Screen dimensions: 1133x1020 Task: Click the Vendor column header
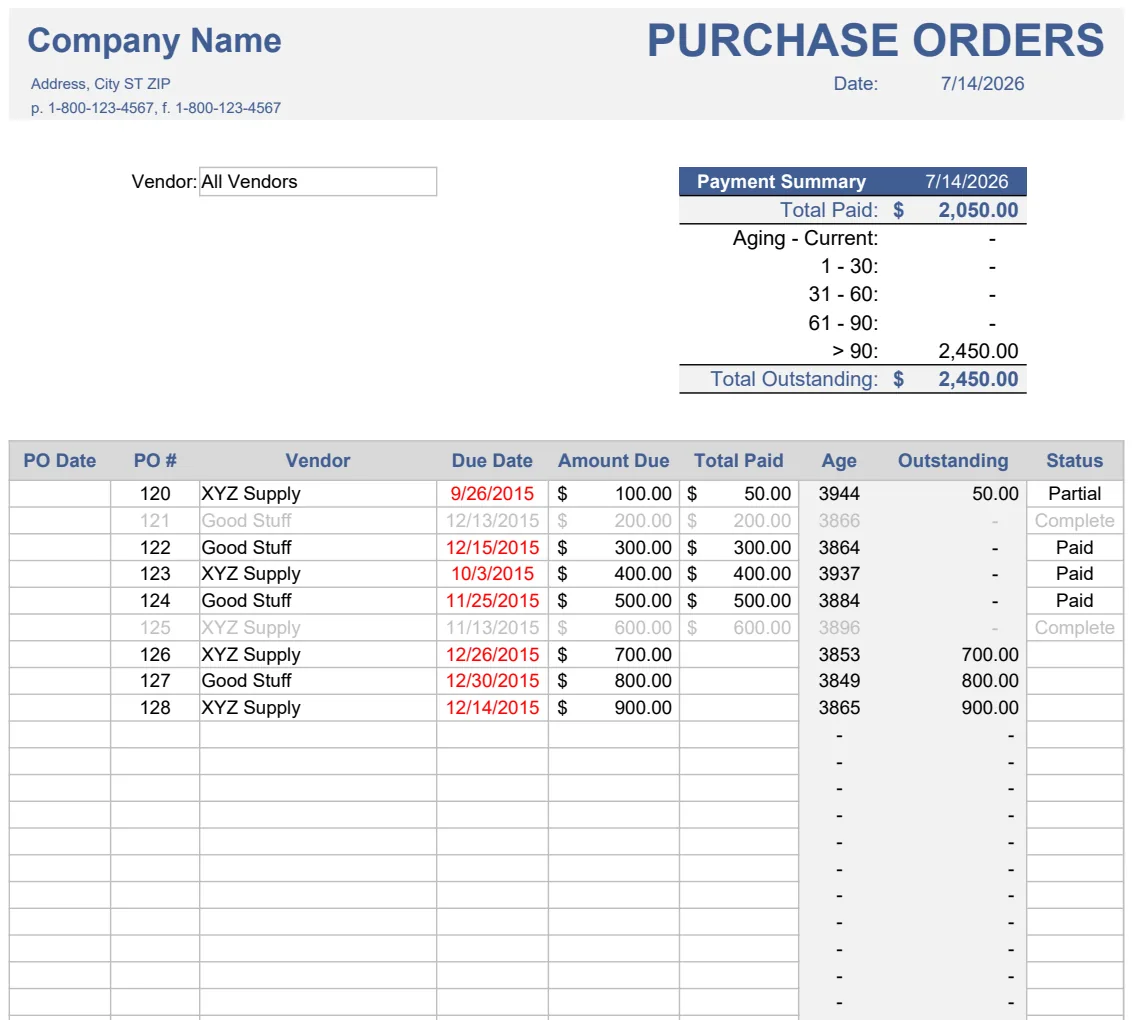[x=318, y=461]
